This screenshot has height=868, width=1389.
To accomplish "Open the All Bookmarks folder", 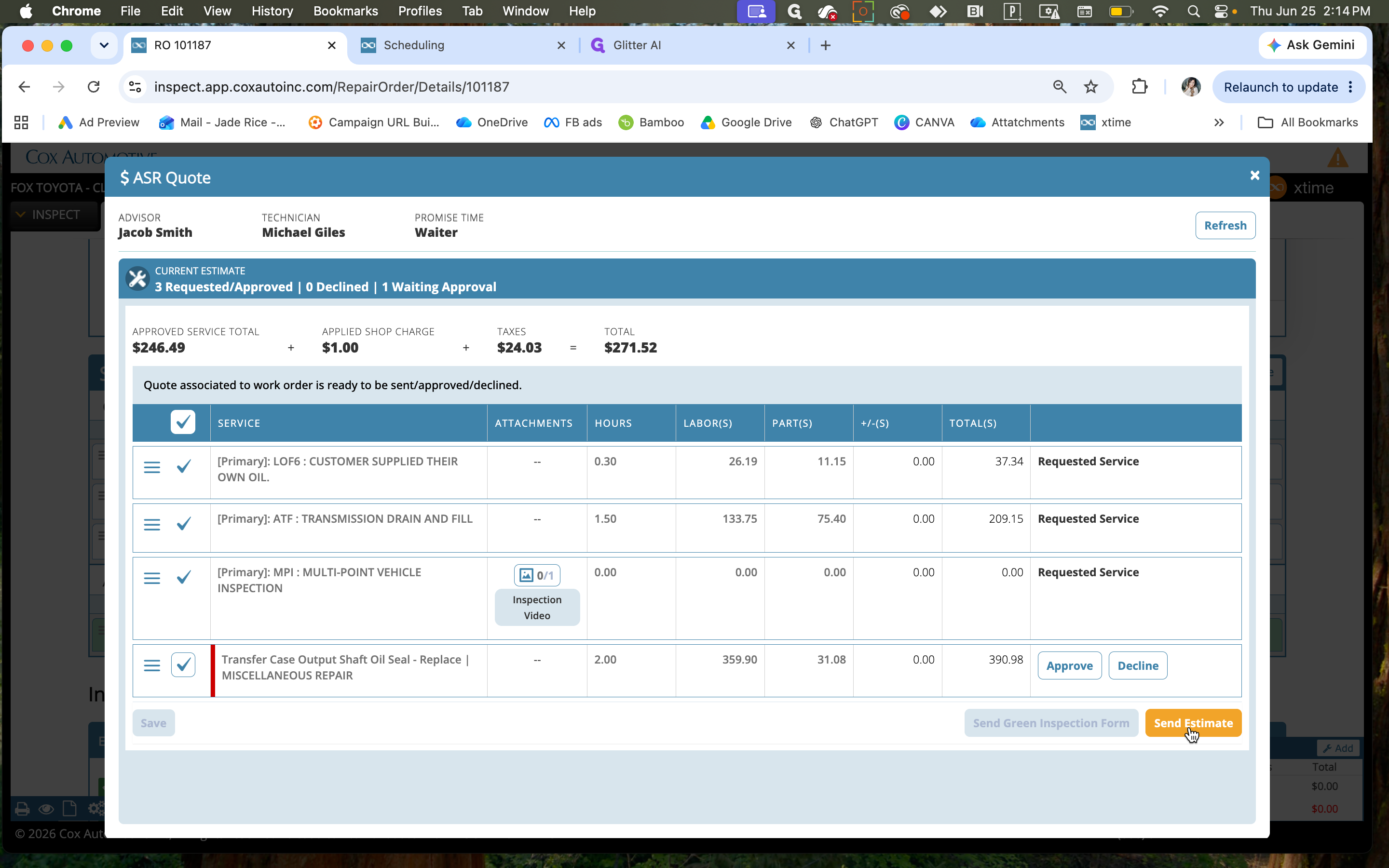I will pos(1307,122).
